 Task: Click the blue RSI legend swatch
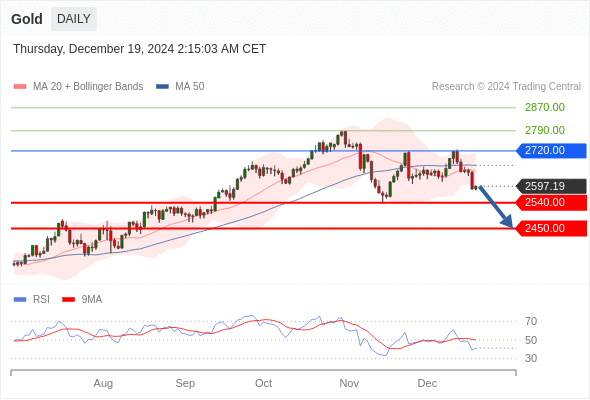pos(20,300)
